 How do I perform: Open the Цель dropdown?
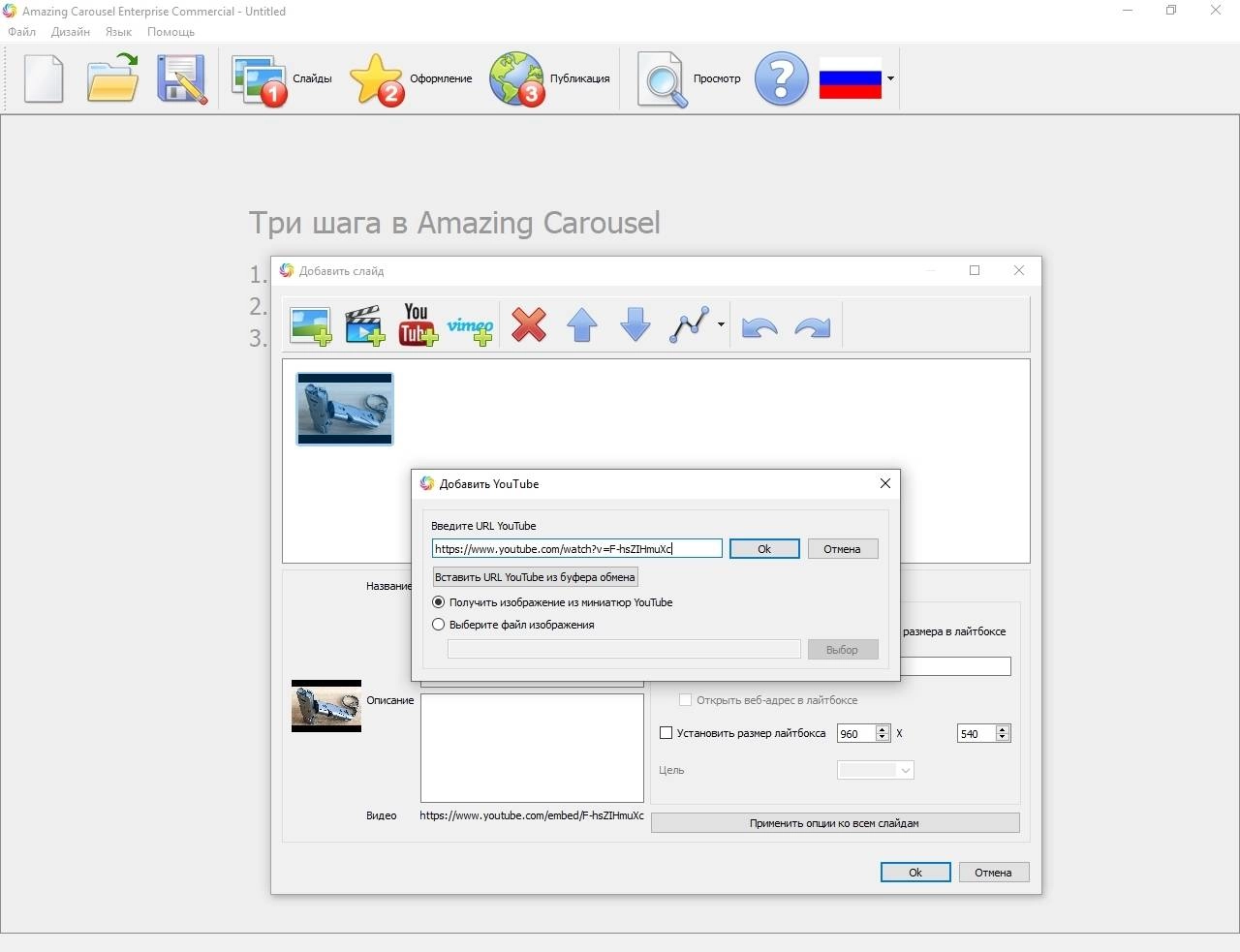pos(876,770)
